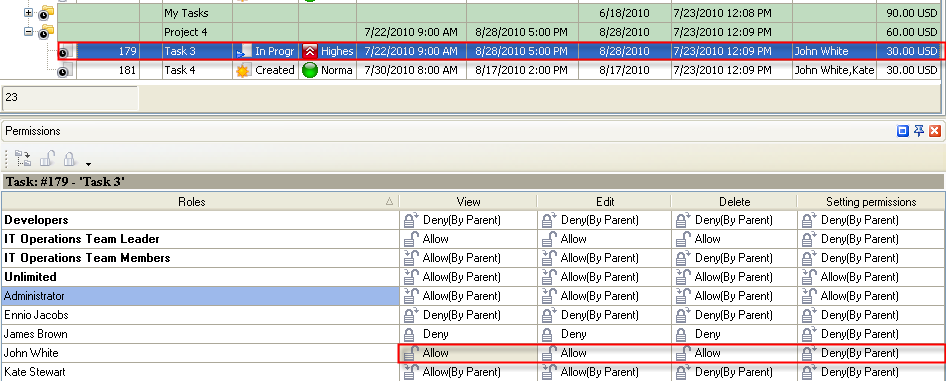The height and width of the screenshot is (381, 946).
Task: Click the Task 3 Highest priority icon
Action: [310, 51]
